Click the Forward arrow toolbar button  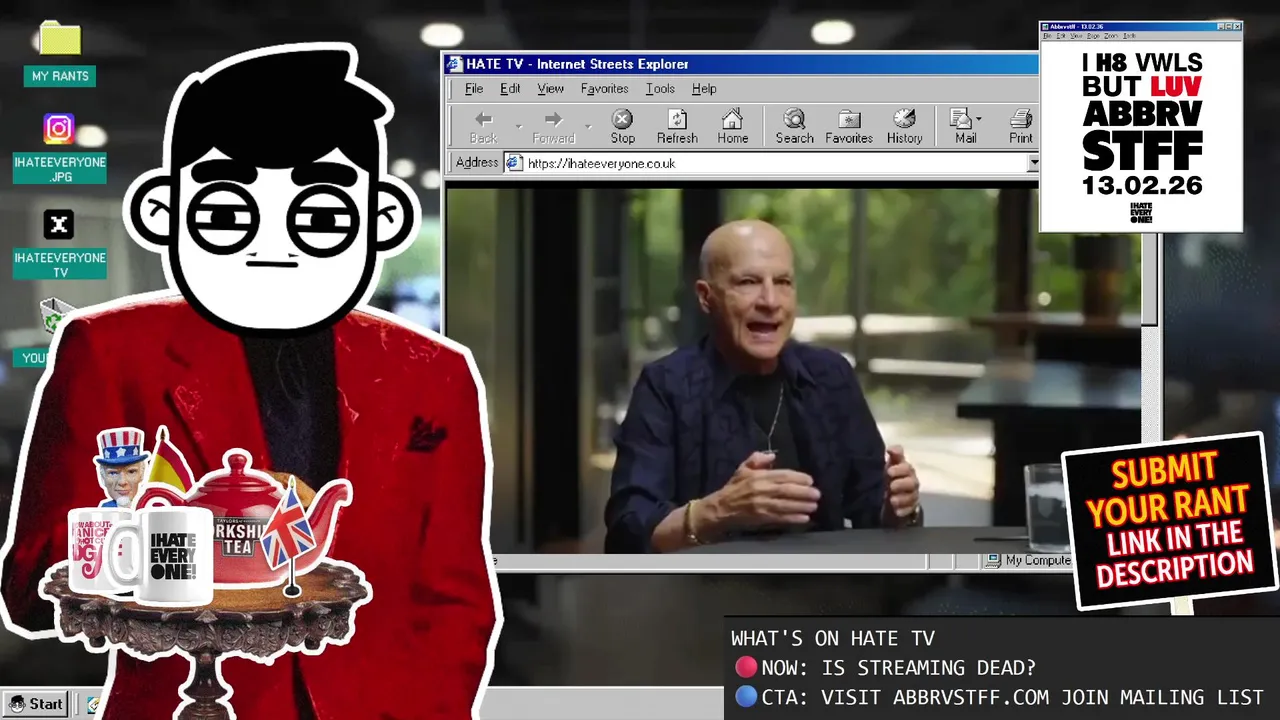[x=553, y=119]
